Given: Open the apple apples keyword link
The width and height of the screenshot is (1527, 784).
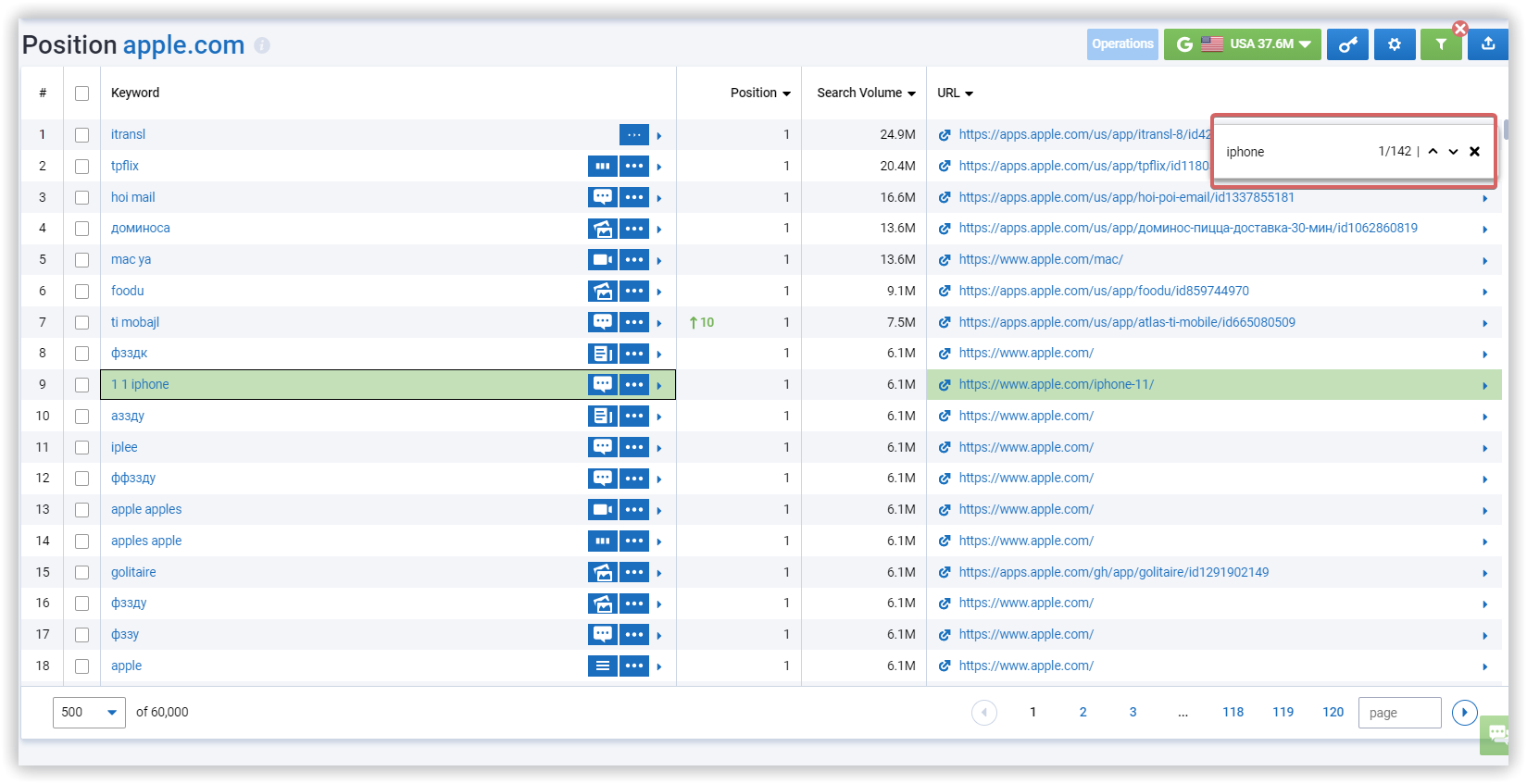Looking at the screenshot, I should click(146, 509).
